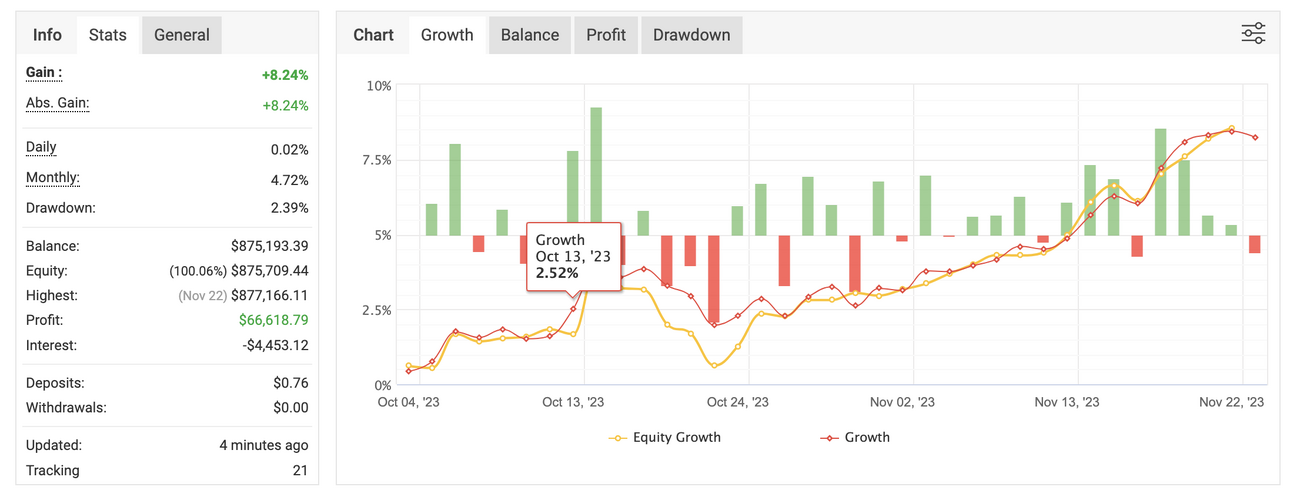Screen dimensions: 1290x497
Task: Open the Profit chart tab
Action: [x=606, y=34]
